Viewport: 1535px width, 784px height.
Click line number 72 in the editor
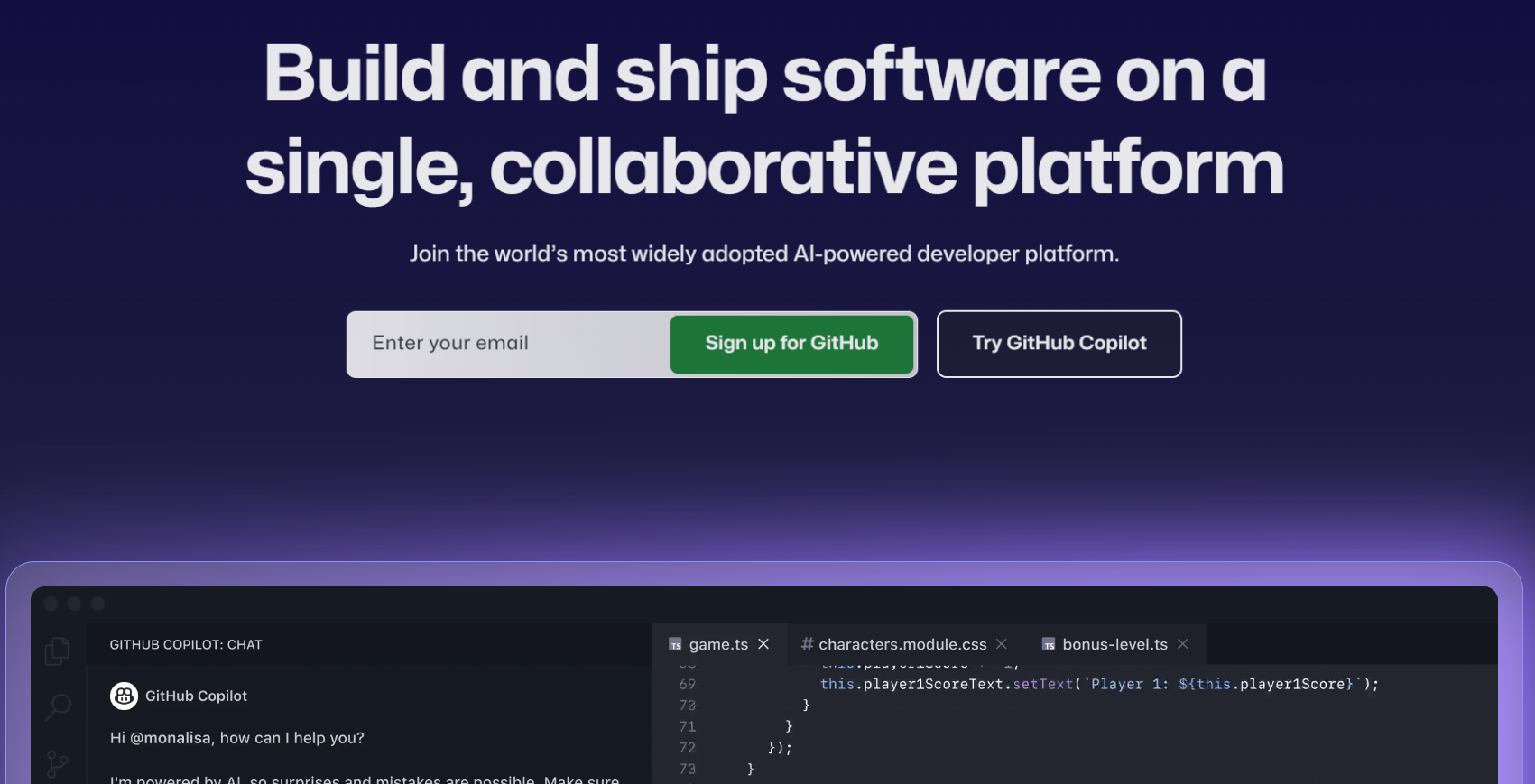[x=688, y=748]
